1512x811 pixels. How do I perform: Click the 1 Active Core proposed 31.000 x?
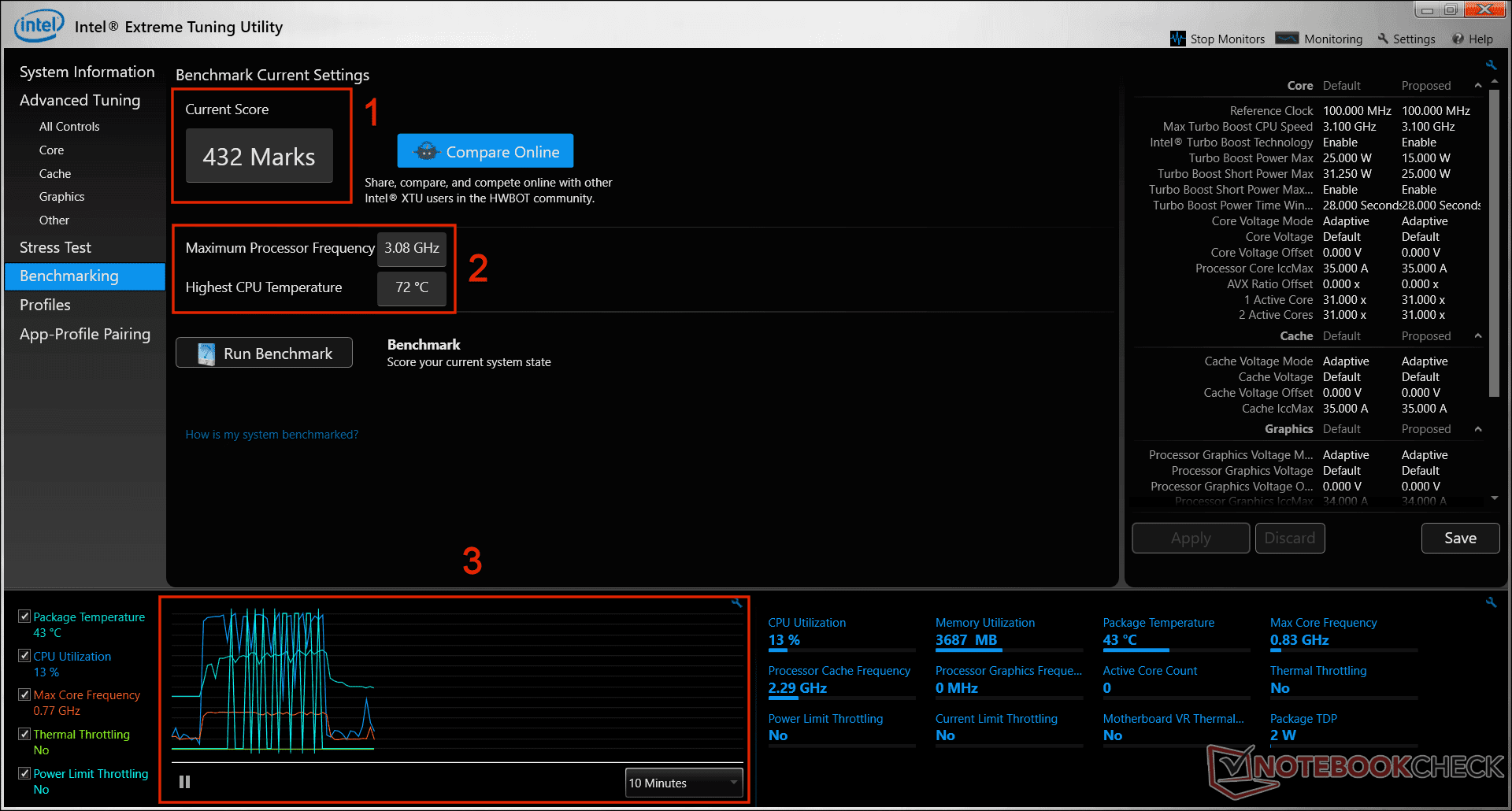[1423, 299]
